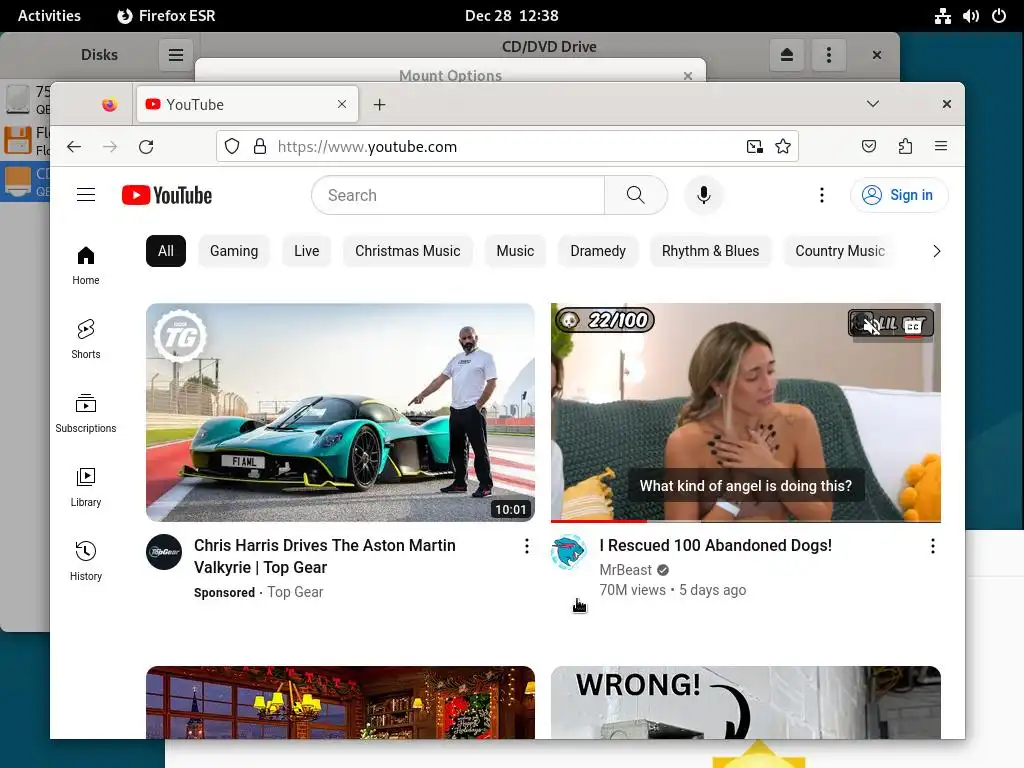
Task: Open Firefox extensions puzzle icon
Action: pos(905,146)
